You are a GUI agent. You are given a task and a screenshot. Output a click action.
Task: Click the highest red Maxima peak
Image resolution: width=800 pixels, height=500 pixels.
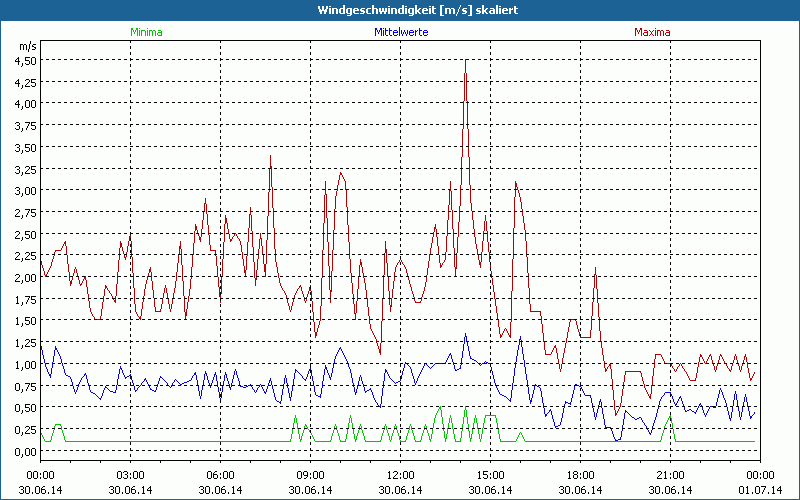point(465,62)
